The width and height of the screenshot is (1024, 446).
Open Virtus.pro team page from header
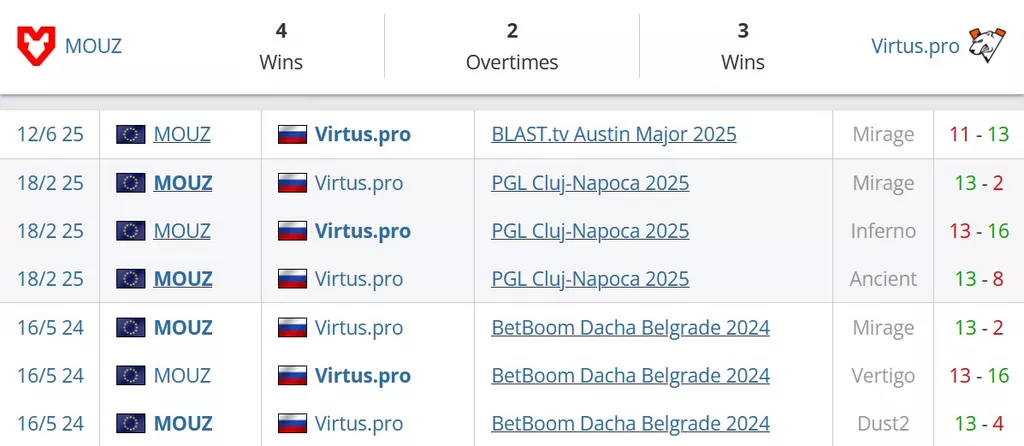tap(915, 46)
